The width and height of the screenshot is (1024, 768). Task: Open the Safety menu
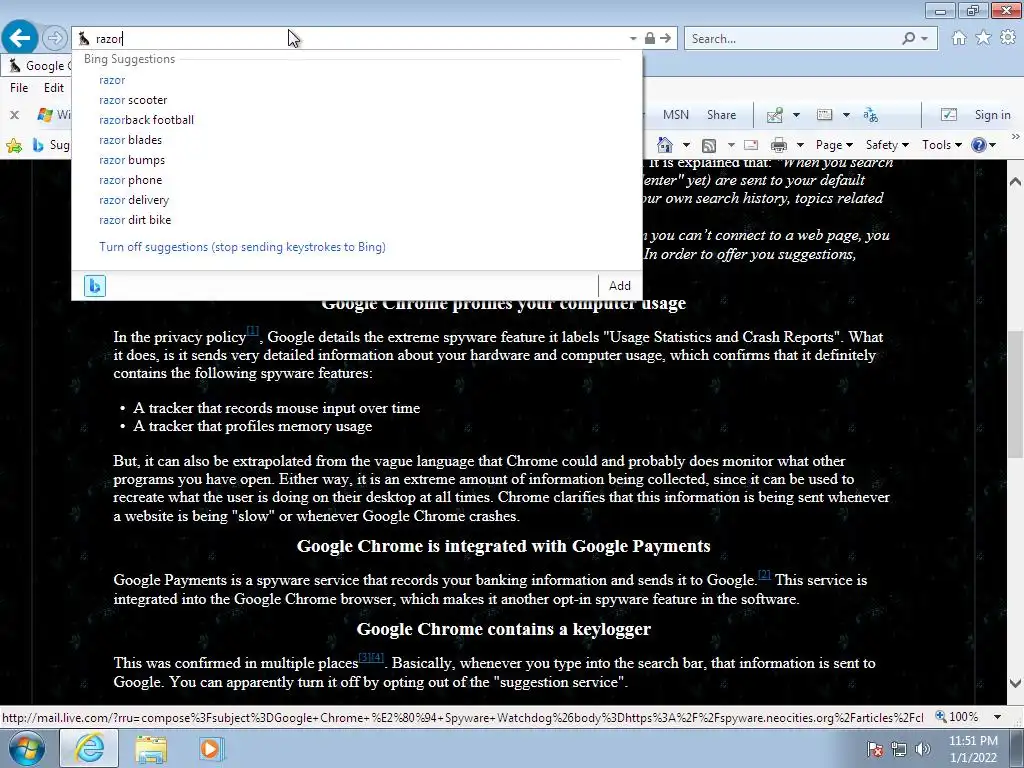[887, 145]
